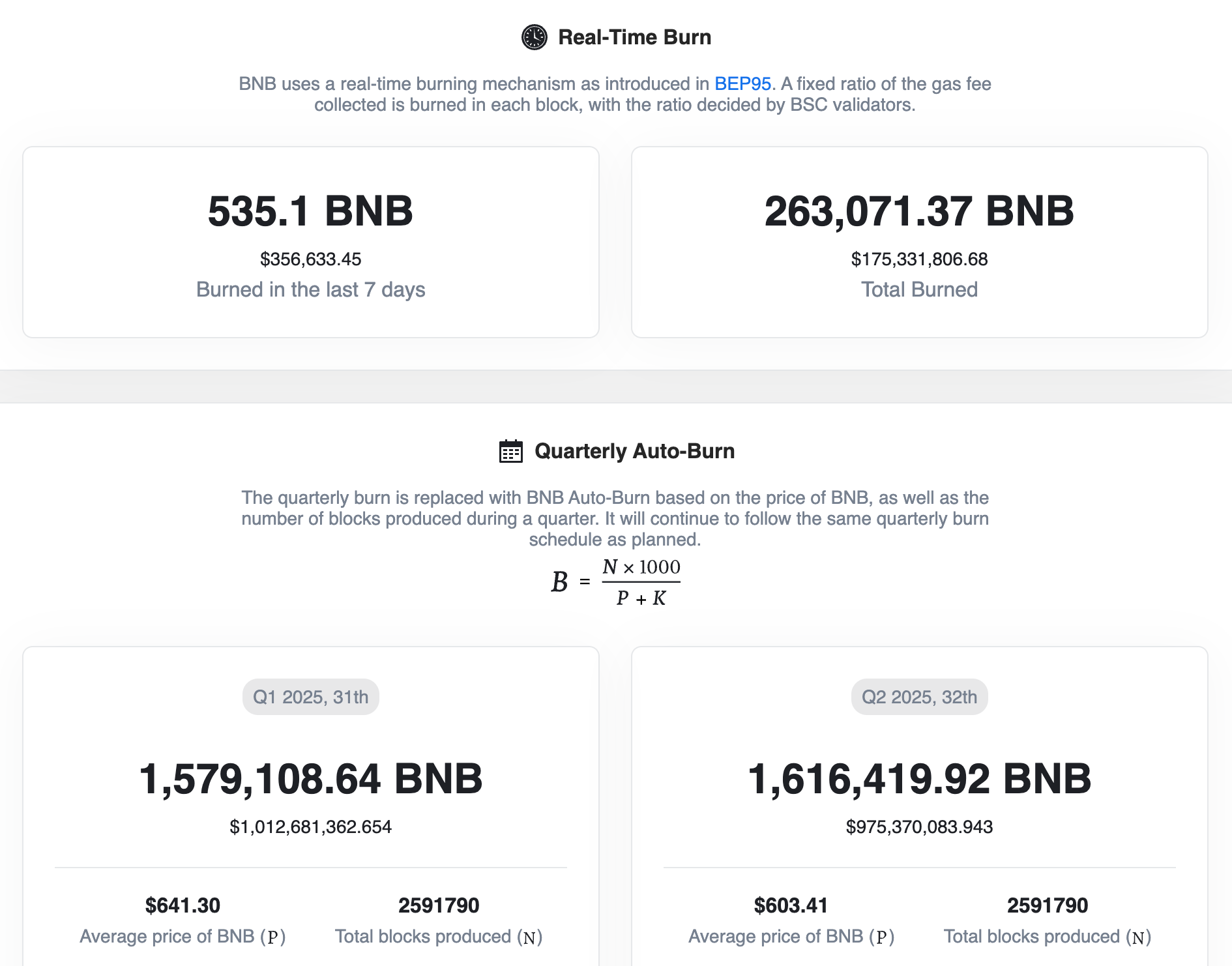The image size is (1232, 966).
Task: Click the 263,071.37 BNB total burned figure
Action: (919, 211)
